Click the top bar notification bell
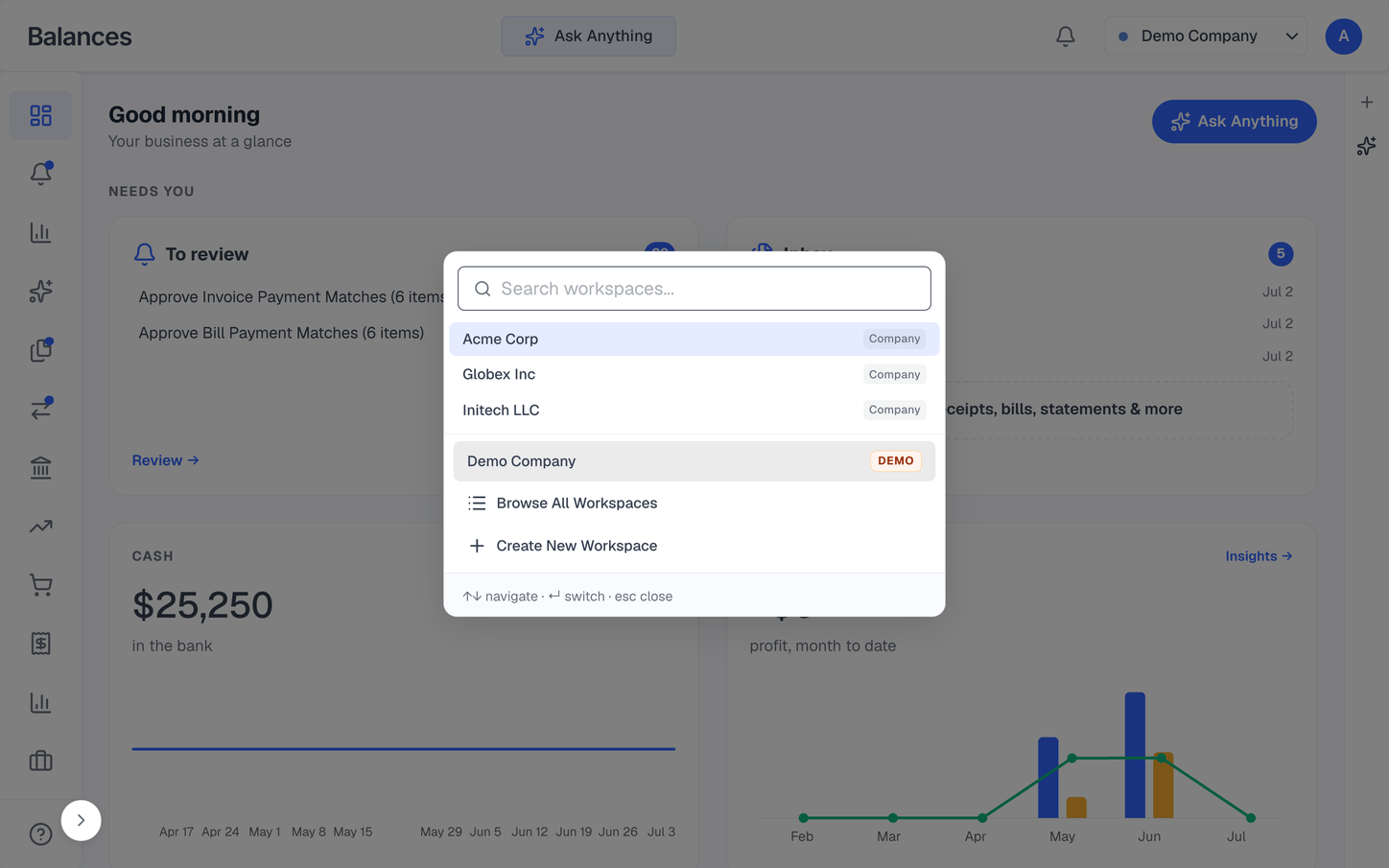 [1066, 36]
